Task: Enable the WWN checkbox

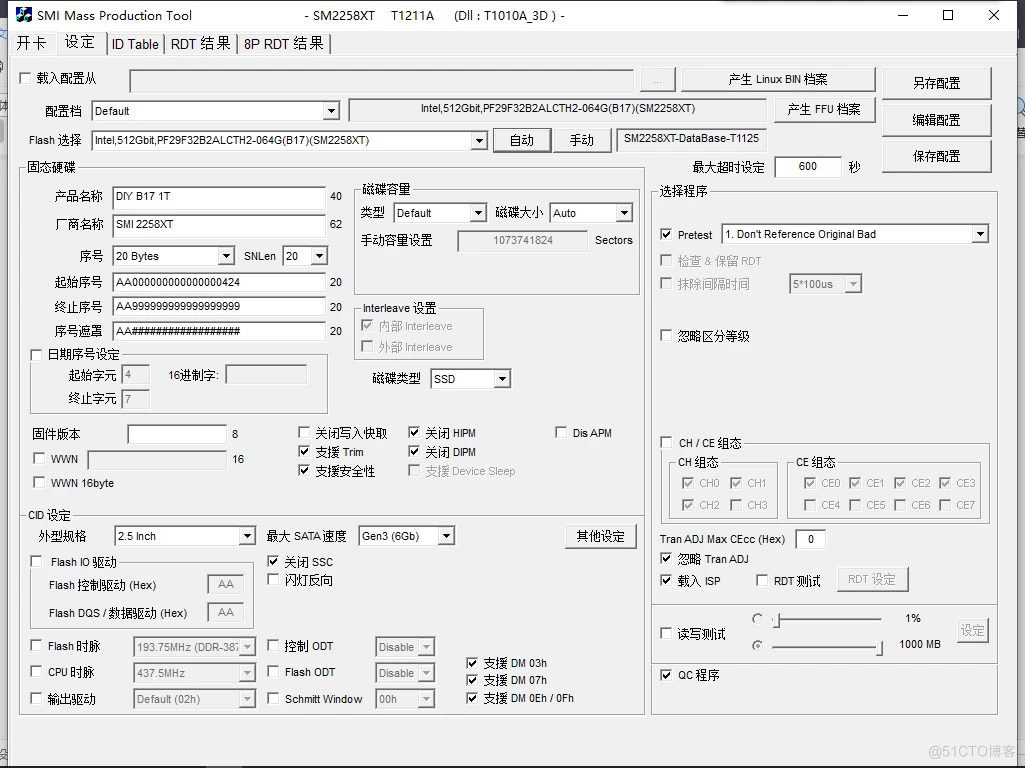Action: pyautogui.click(x=39, y=459)
